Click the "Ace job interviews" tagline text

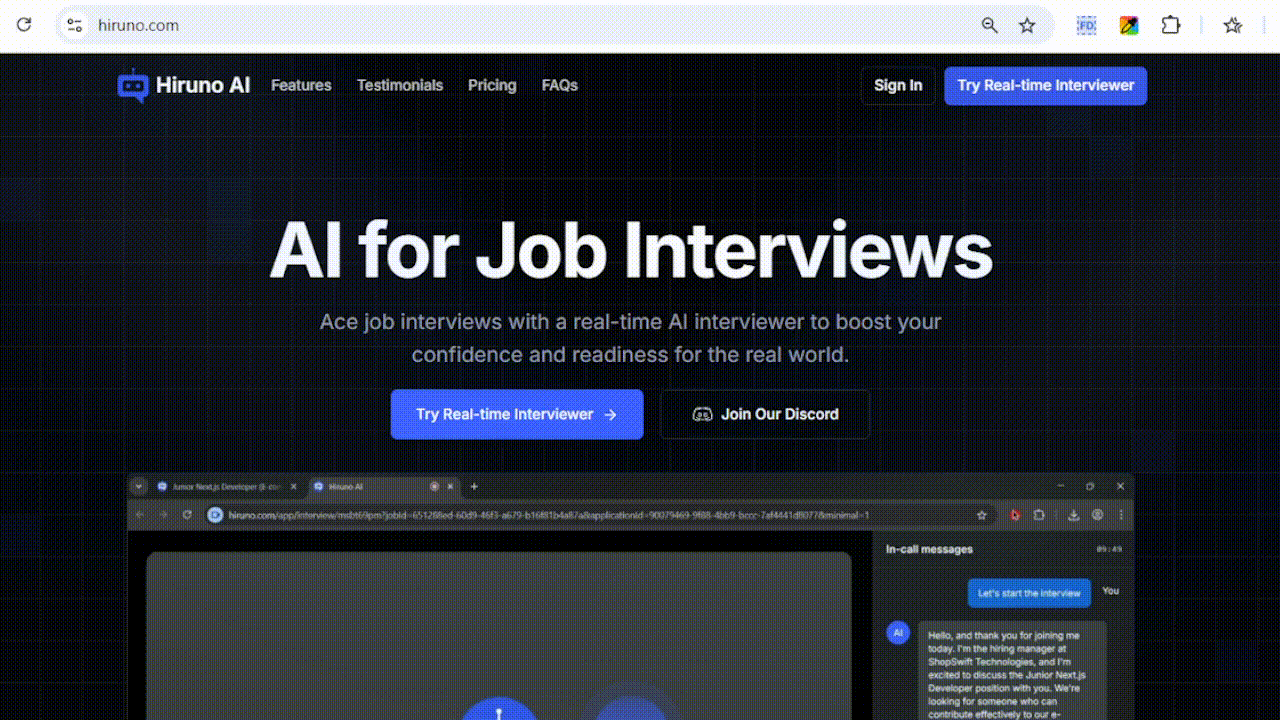point(630,338)
